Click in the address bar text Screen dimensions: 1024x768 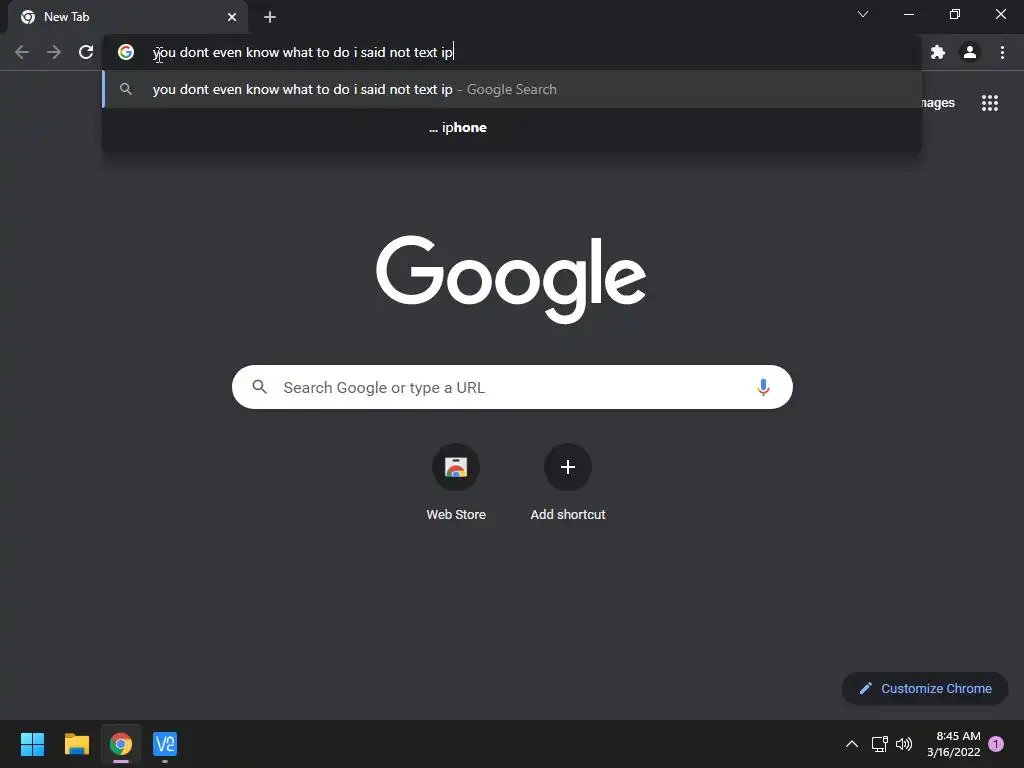[x=302, y=52]
